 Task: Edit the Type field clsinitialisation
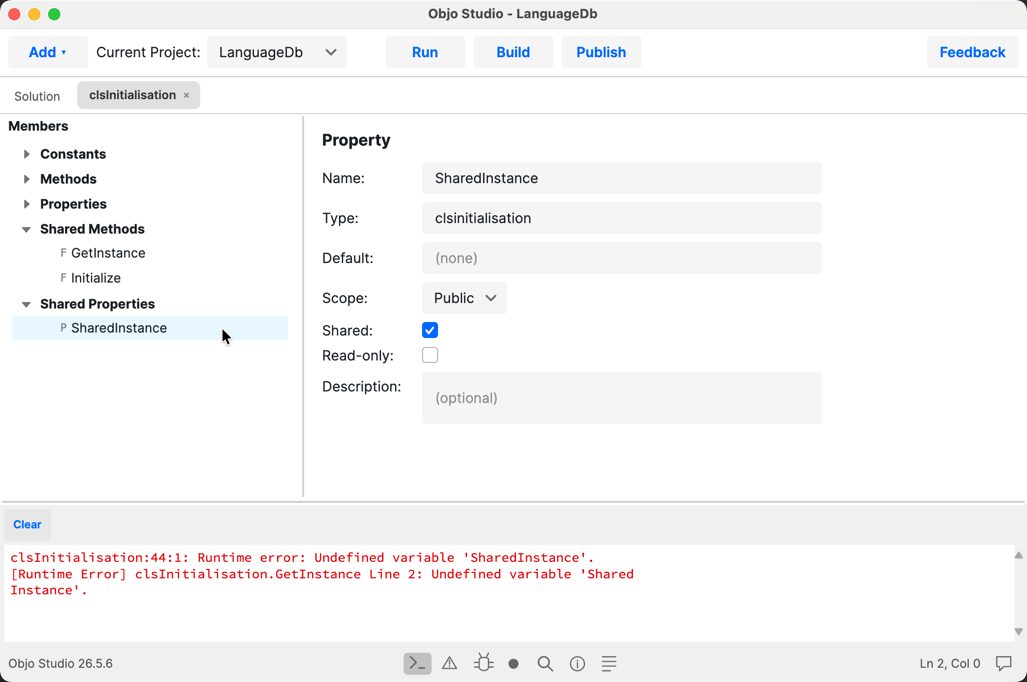pos(622,218)
